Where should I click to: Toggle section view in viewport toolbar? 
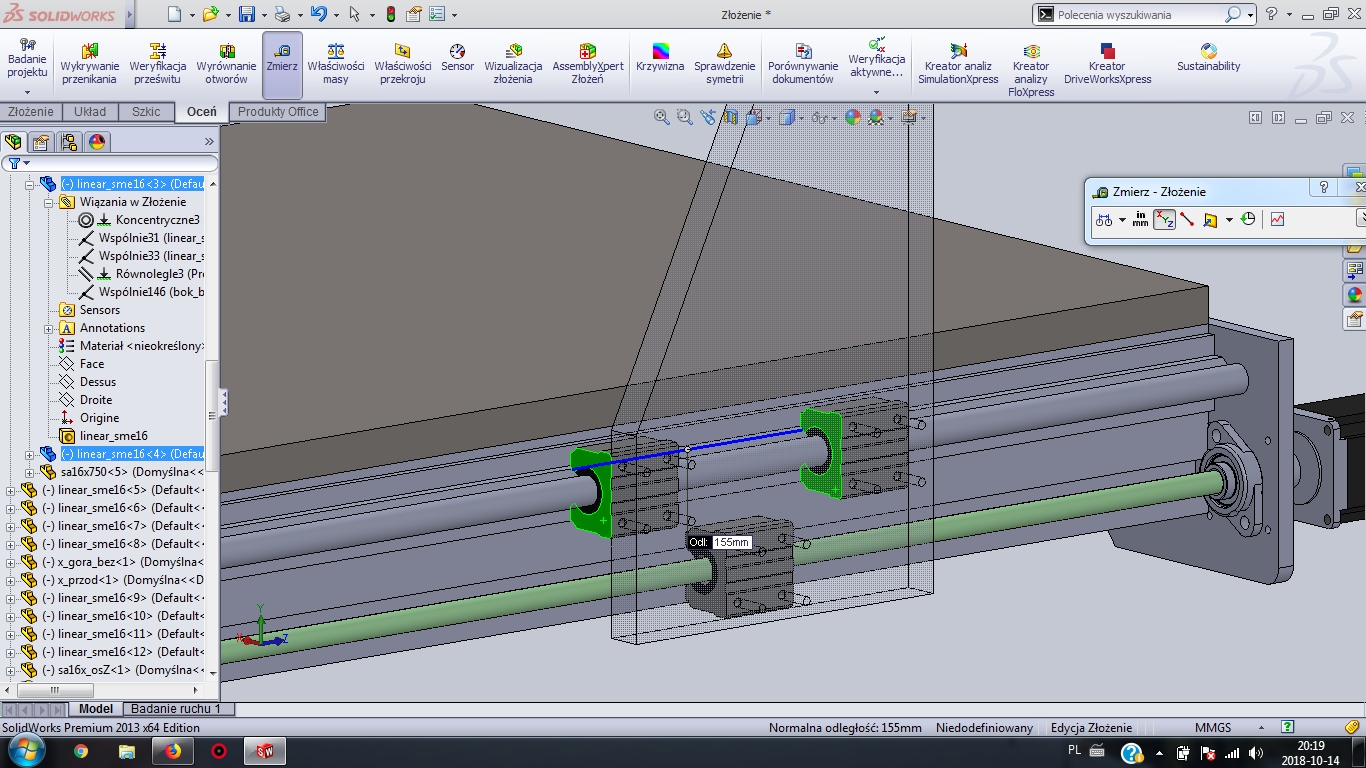point(731,117)
